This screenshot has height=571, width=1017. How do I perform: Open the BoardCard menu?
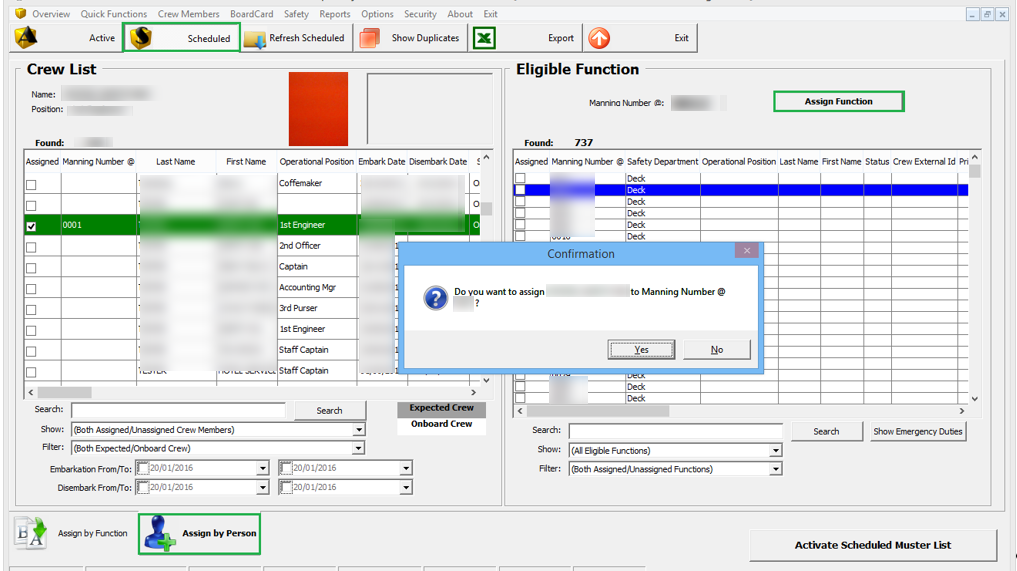252,14
